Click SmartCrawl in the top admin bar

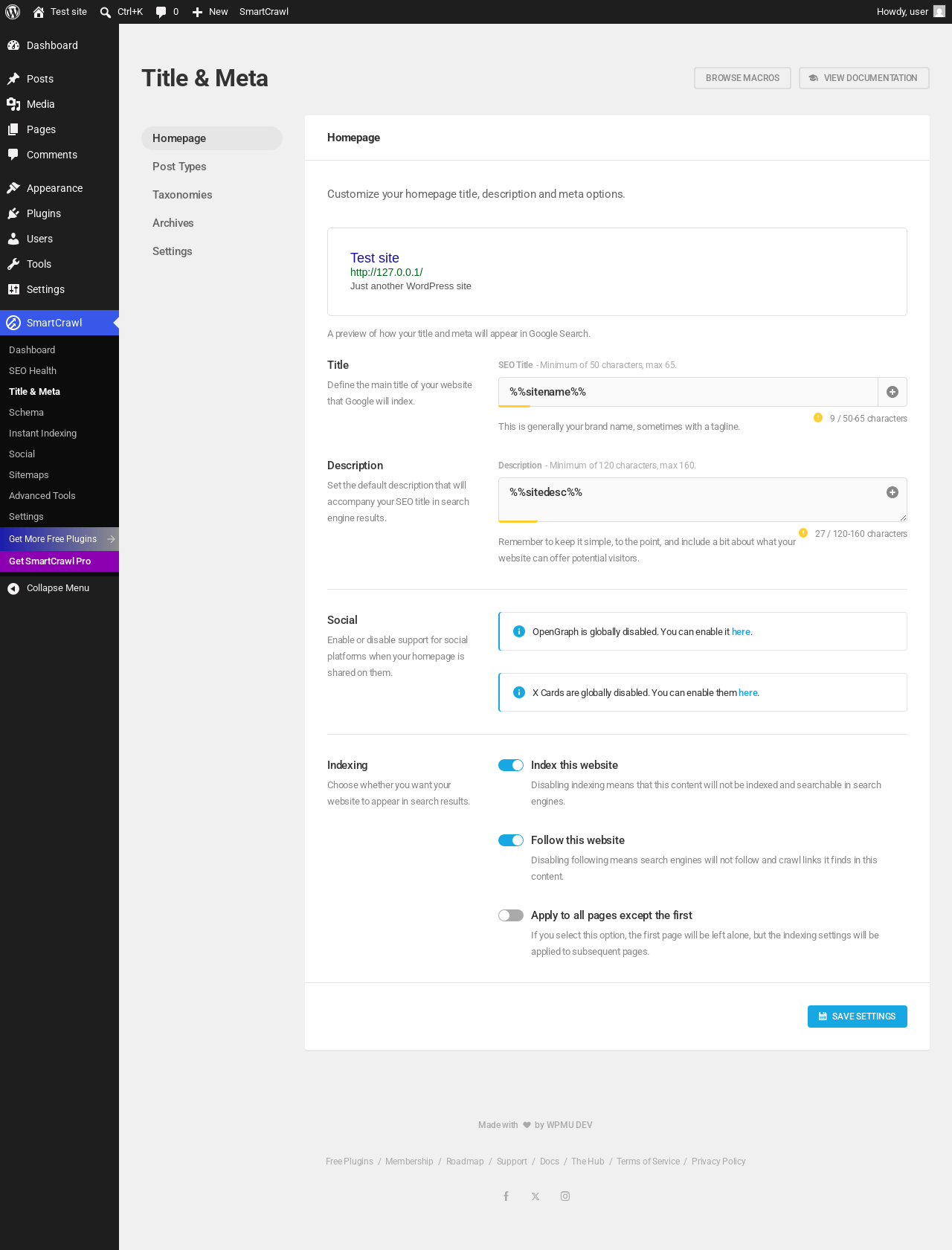pyautogui.click(x=264, y=12)
